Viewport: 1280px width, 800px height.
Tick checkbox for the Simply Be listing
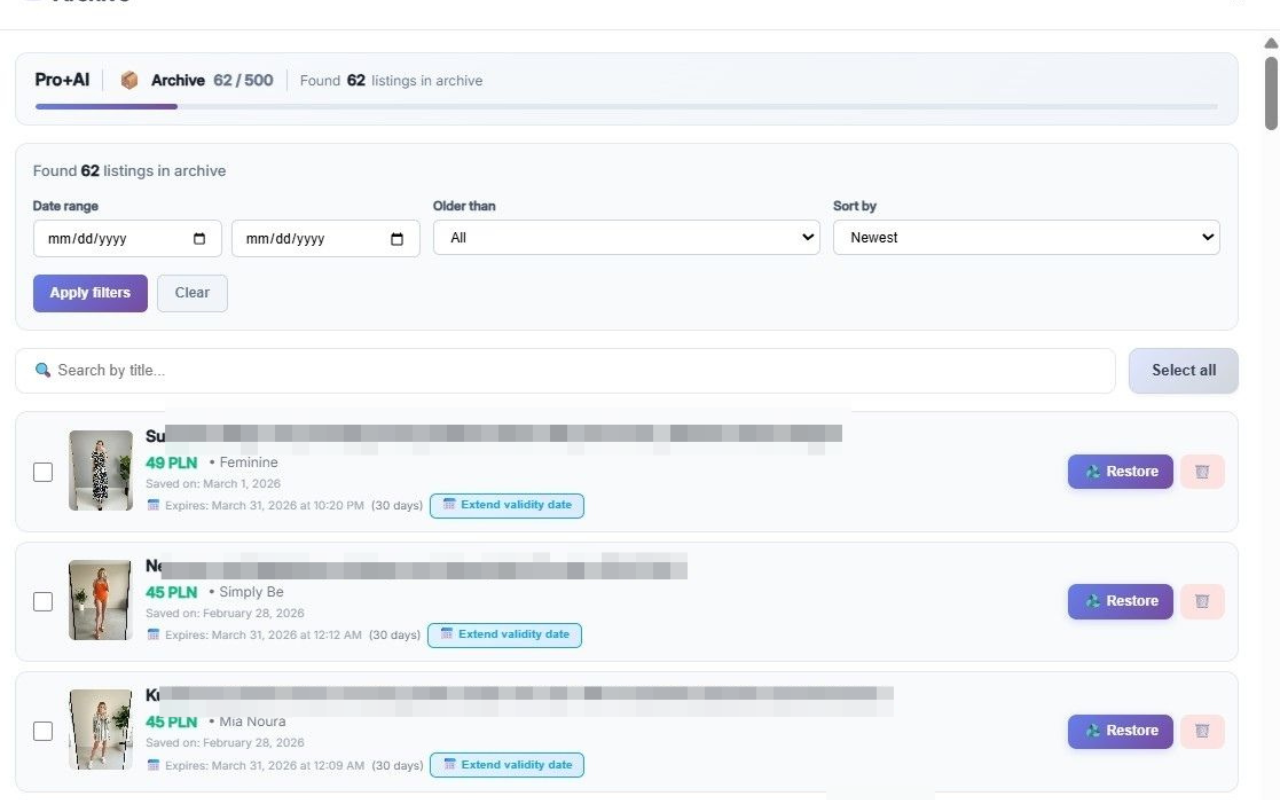(43, 601)
